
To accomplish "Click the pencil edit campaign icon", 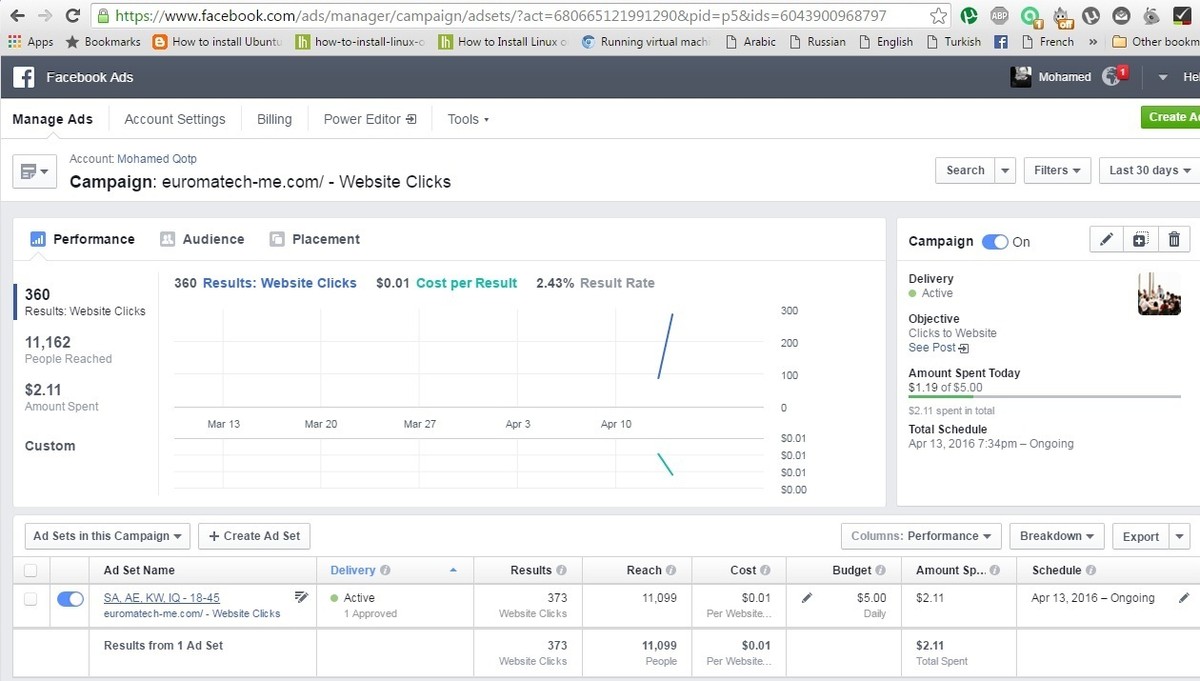I will click(x=1106, y=240).
